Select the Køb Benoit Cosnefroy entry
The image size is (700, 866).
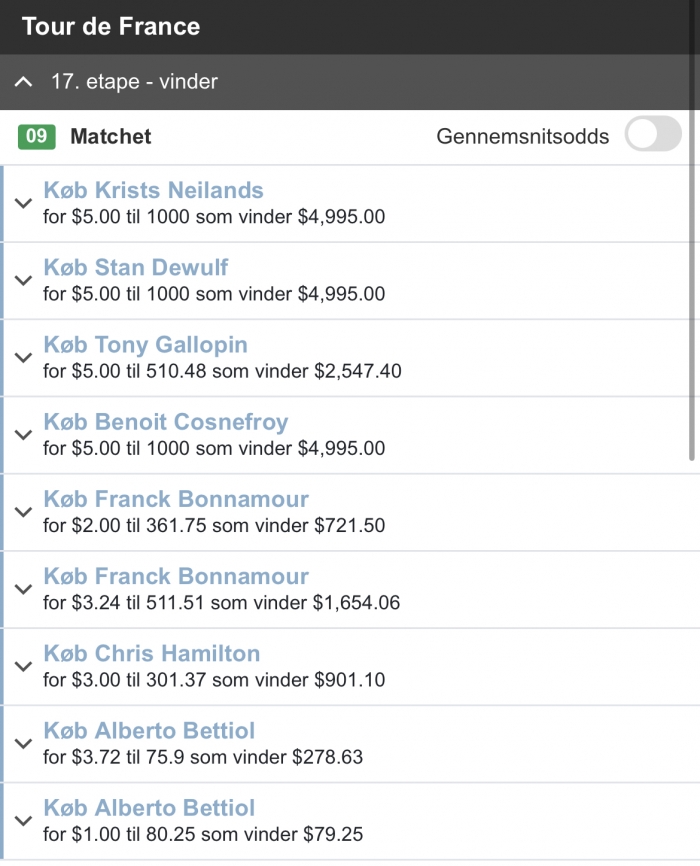coord(166,423)
